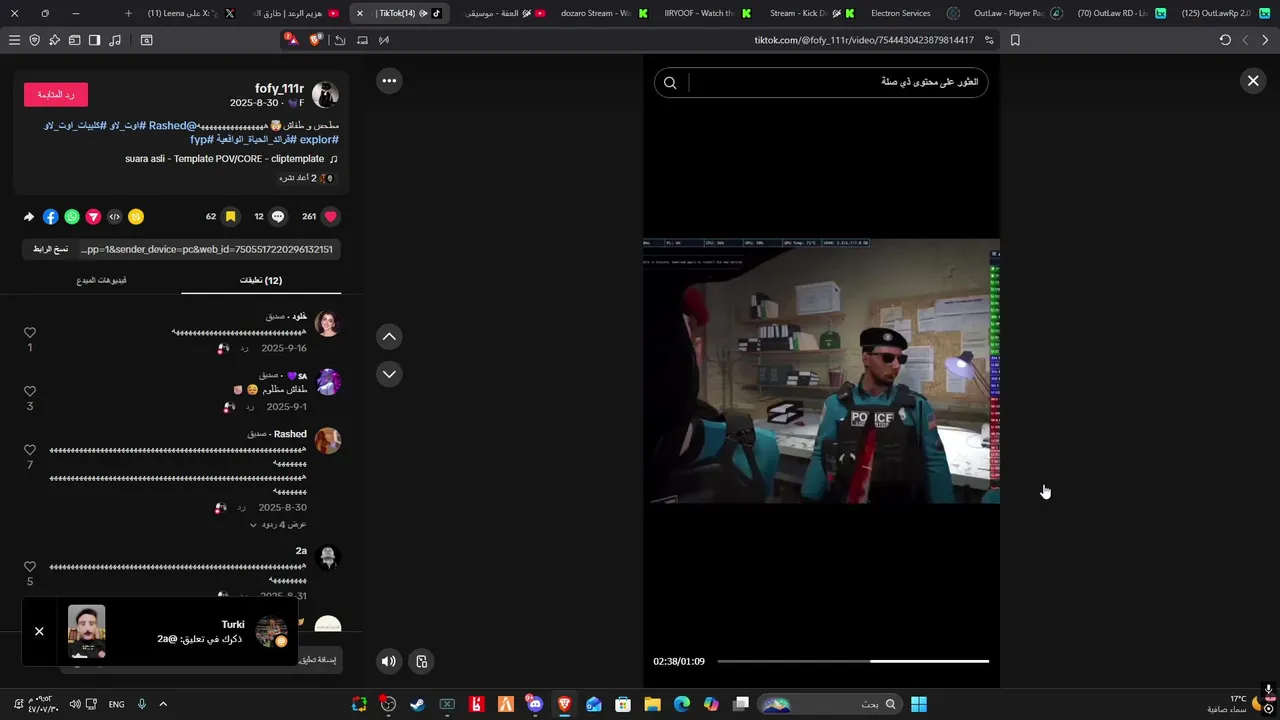
Task: Go to the next video with the down arrow
Action: pos(389,374)
